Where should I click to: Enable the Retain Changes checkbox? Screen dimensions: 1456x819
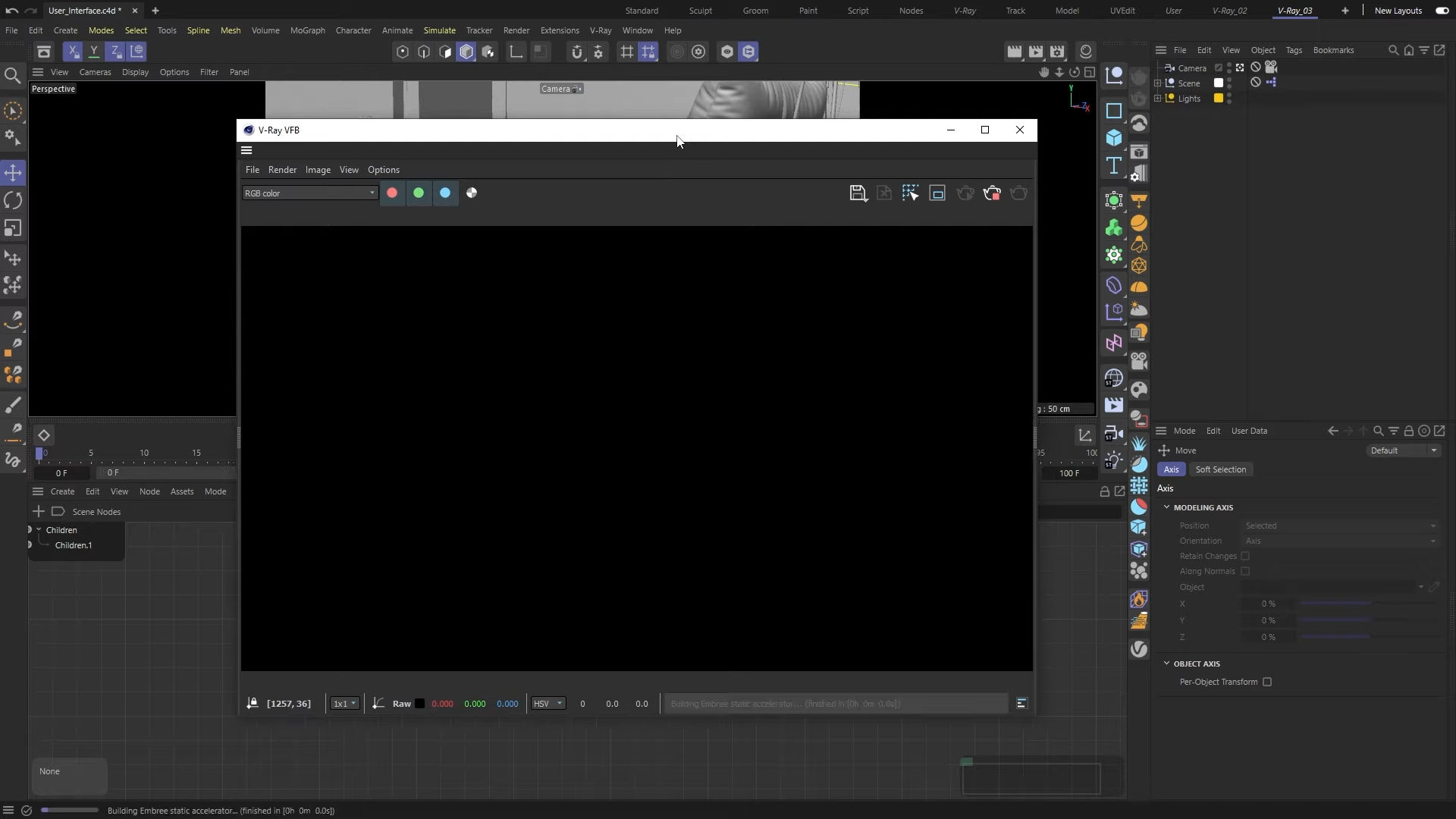[1246, 556]
